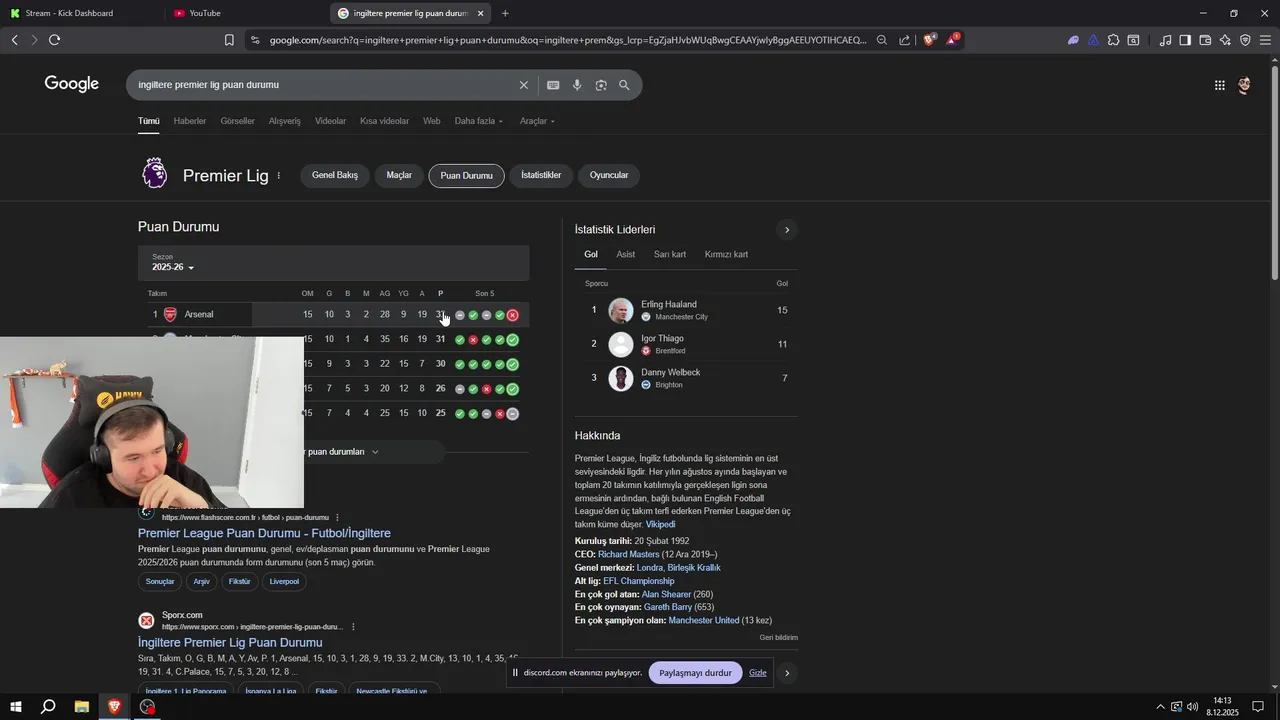Clear the Google search box
This screenshot has height=720, width=1280.
click(523, 85)
